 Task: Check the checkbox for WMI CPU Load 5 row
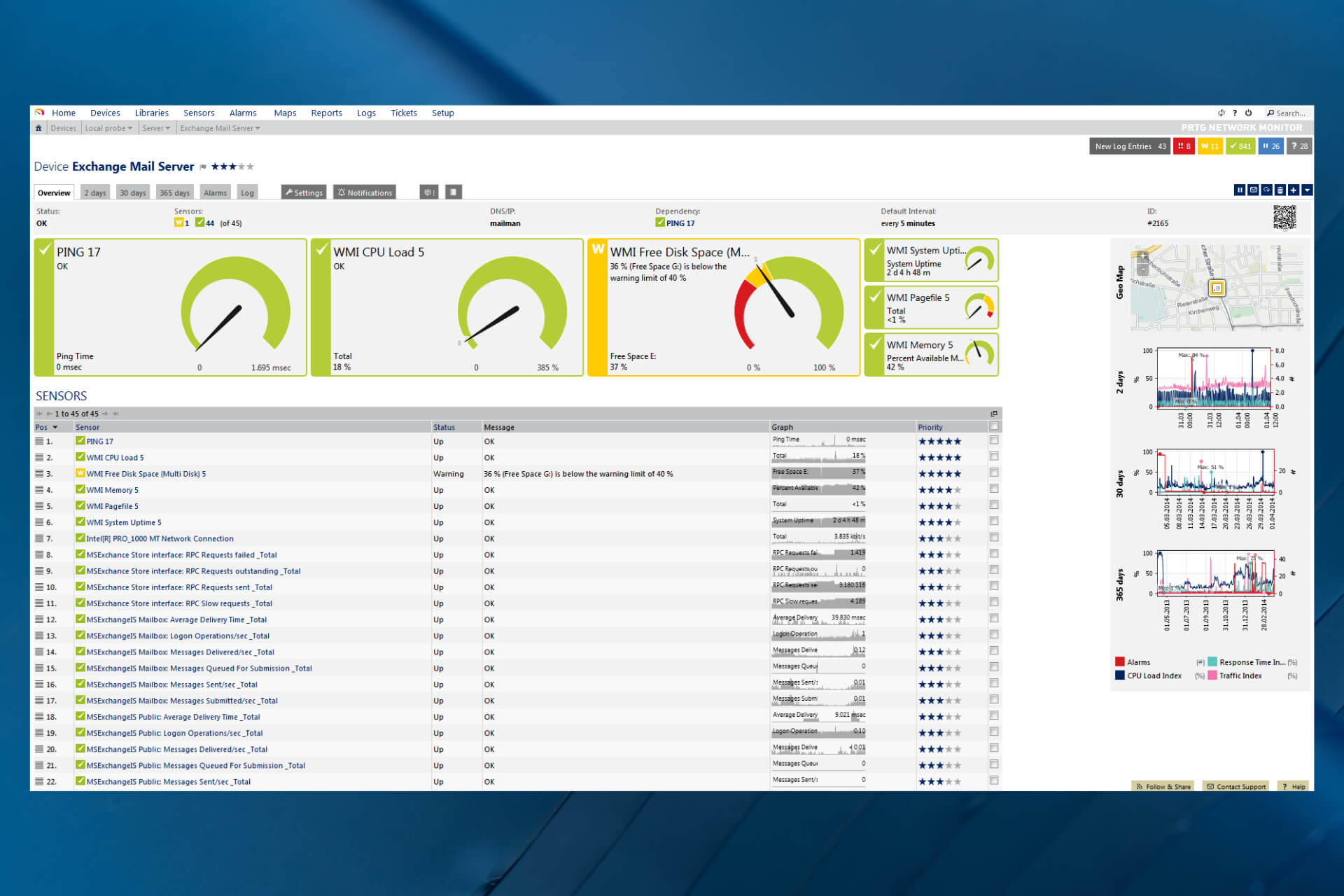point(994,456)
